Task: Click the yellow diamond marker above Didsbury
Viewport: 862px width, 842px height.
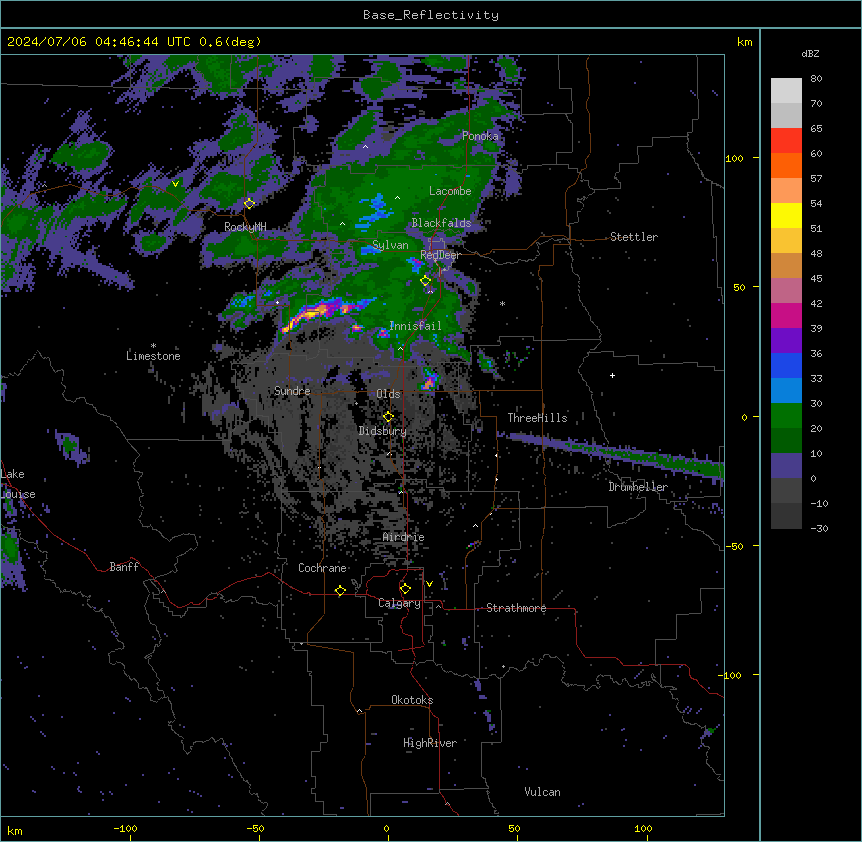Action: (x=388, y=416)
